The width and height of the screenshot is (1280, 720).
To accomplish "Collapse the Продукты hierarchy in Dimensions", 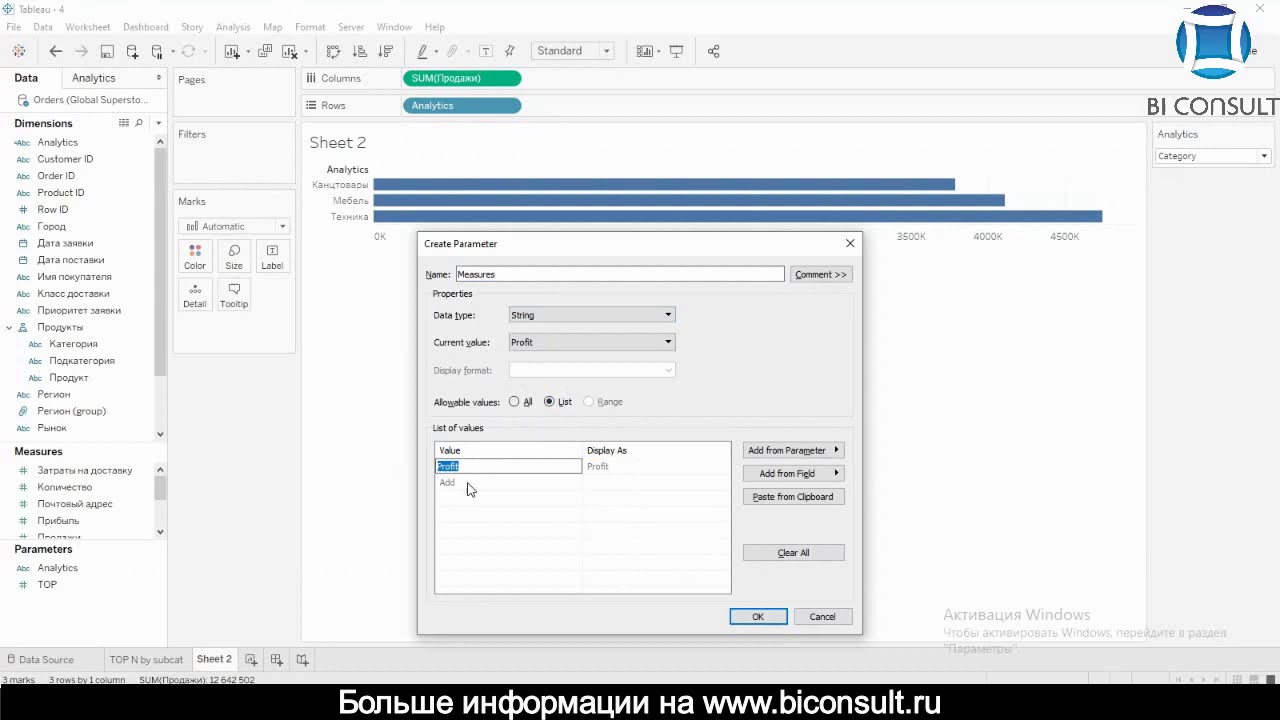I will [9, 328].
